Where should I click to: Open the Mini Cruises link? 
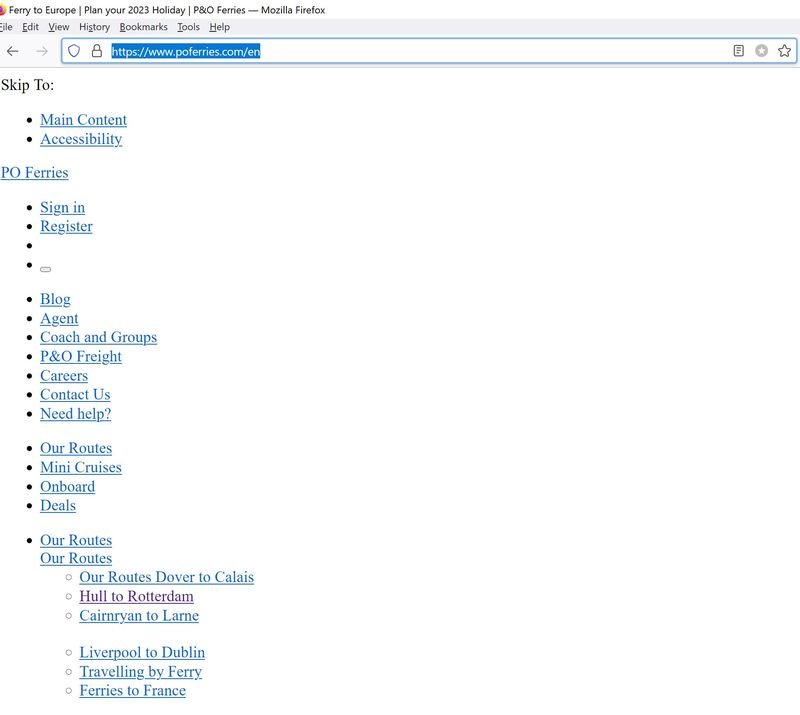(81, 467)
